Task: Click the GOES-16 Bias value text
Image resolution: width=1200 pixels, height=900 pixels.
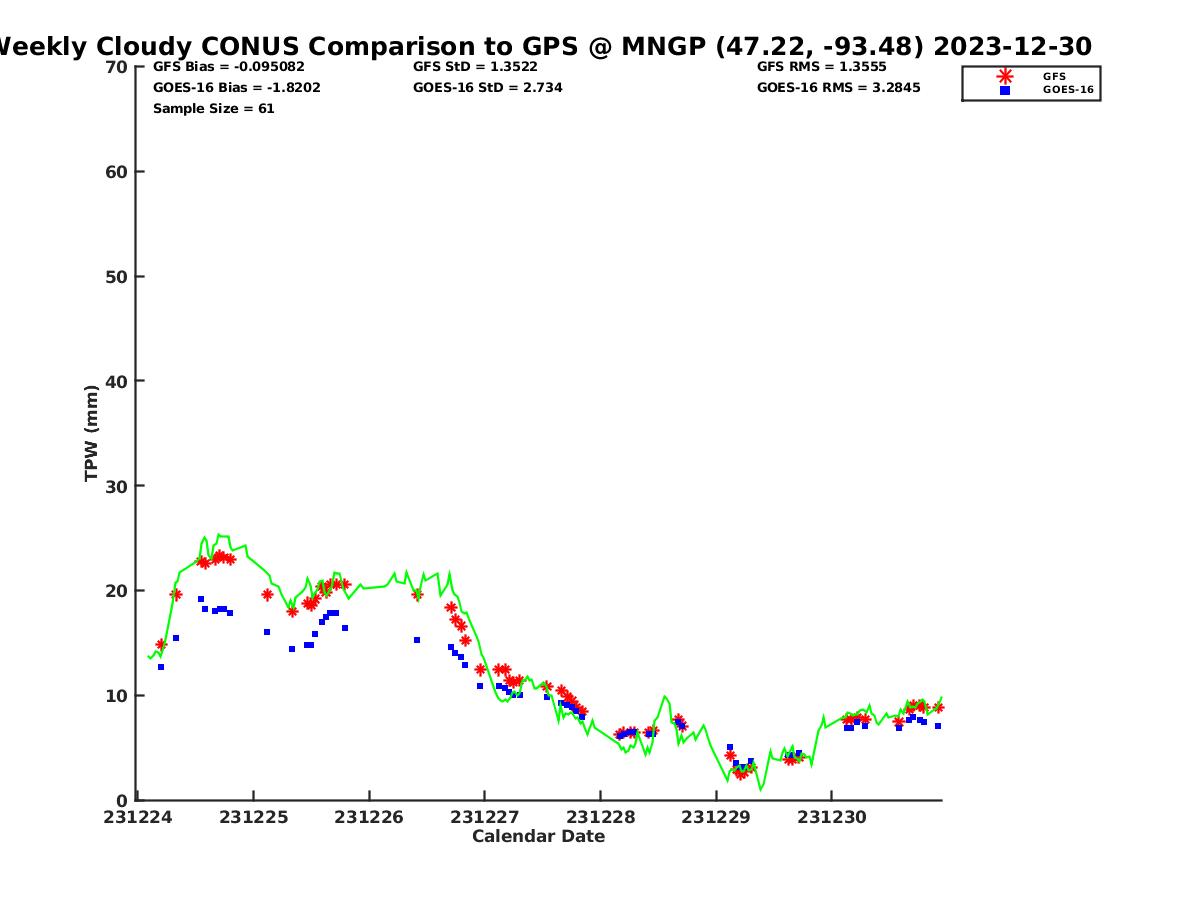Action: [236, 87]
